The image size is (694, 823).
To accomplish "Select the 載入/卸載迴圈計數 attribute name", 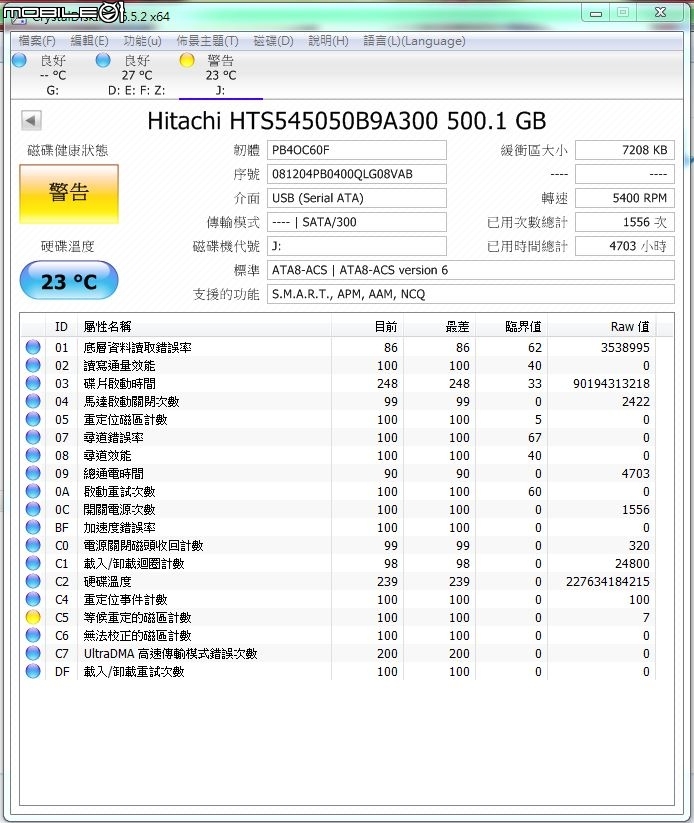I will click(134, 564).
